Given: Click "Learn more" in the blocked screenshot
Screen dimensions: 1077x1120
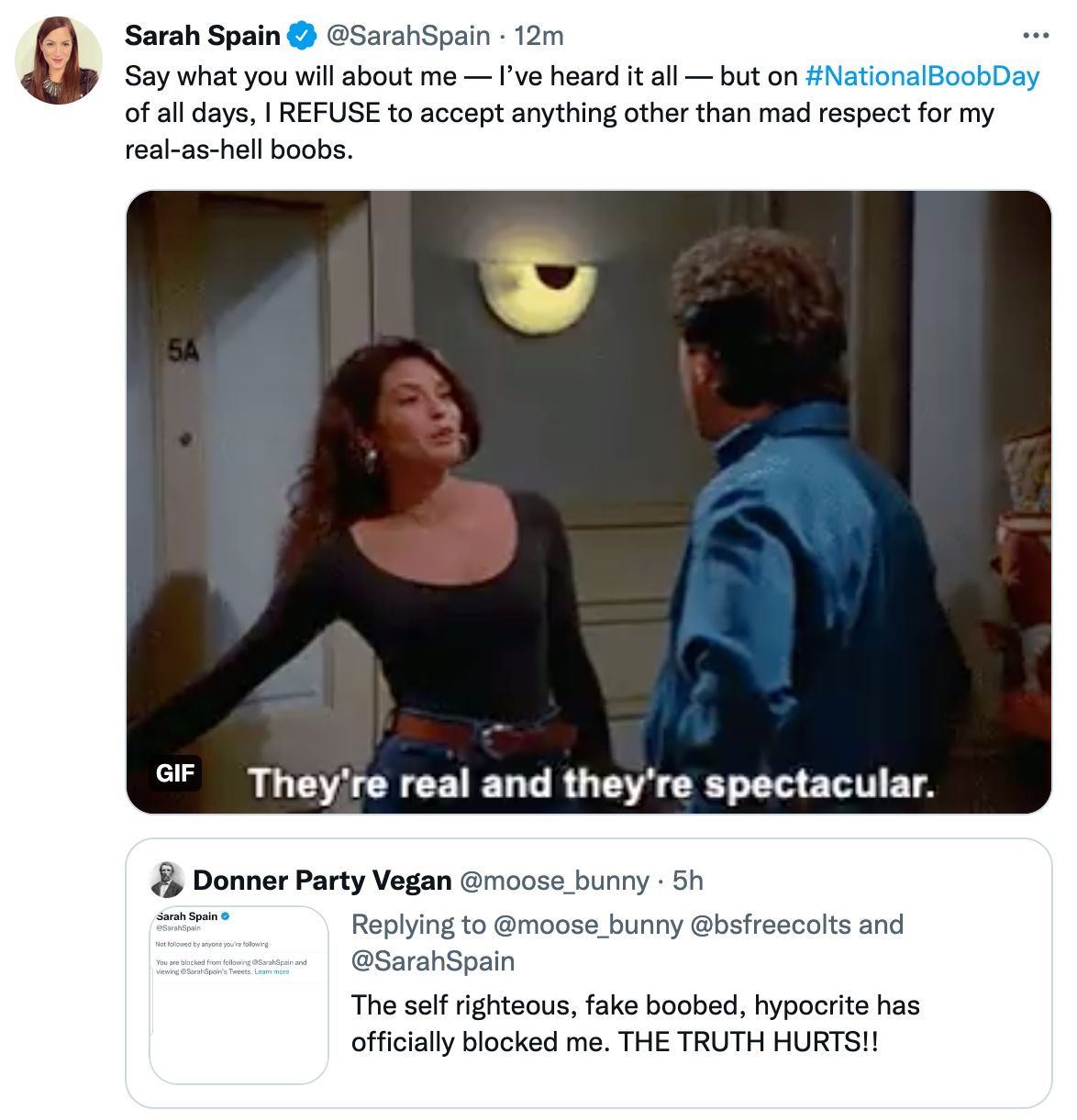Looking at the screenshot, I should click(272, 971).
